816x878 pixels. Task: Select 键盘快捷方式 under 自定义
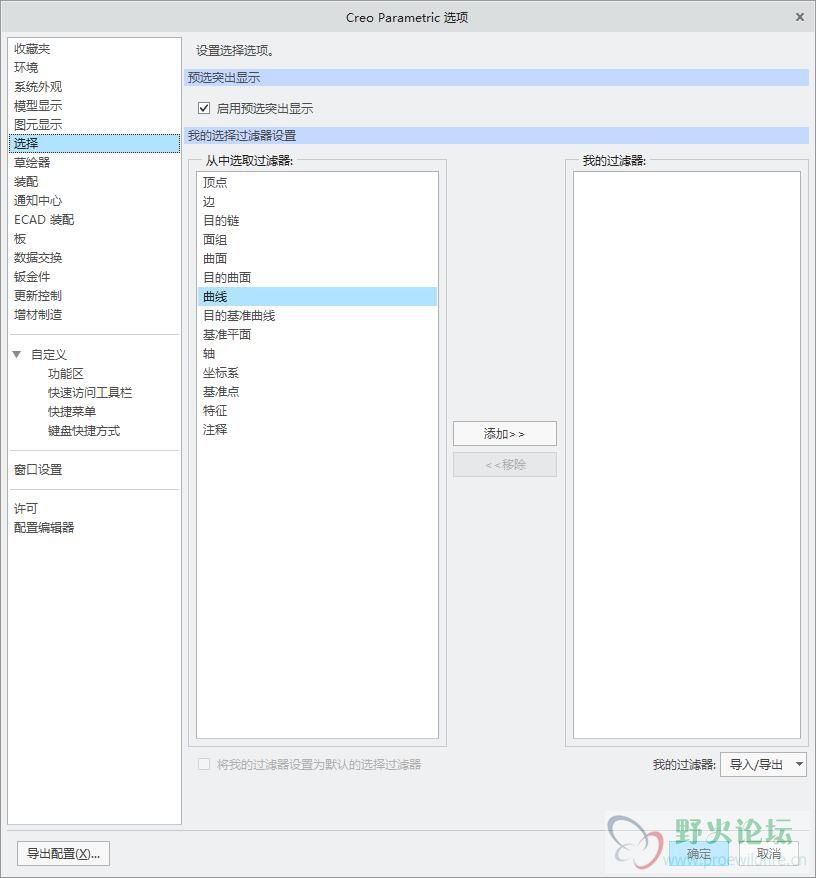(x=84, y=431)
